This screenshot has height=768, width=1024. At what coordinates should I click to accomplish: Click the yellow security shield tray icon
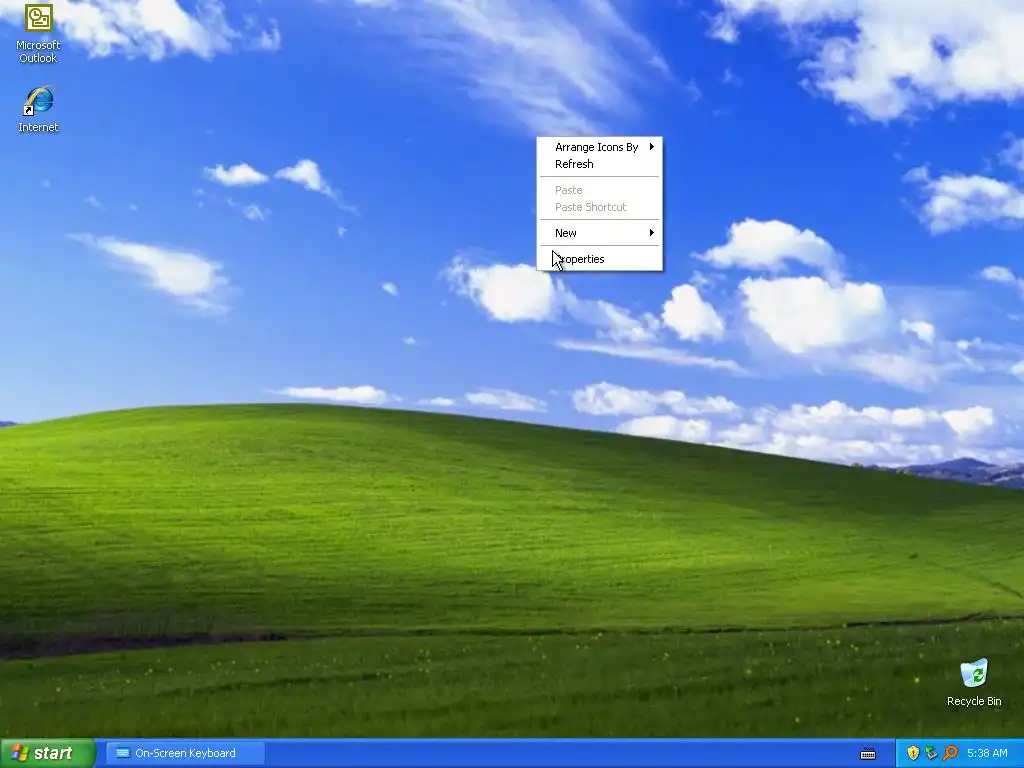[913, 753]
